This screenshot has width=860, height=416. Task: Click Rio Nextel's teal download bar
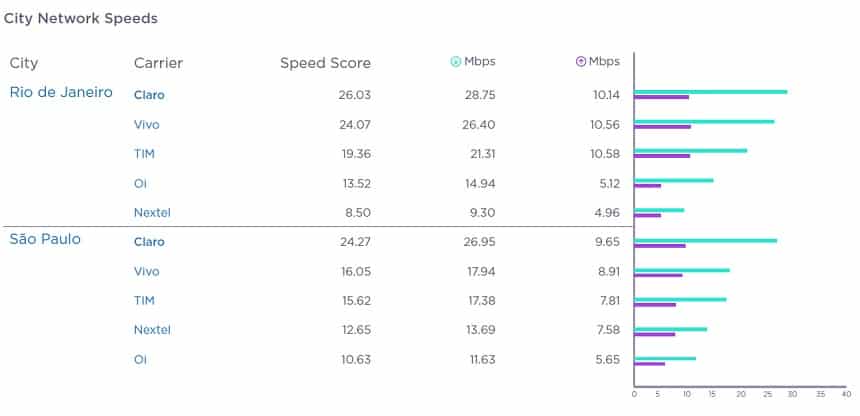pos(659,210)
